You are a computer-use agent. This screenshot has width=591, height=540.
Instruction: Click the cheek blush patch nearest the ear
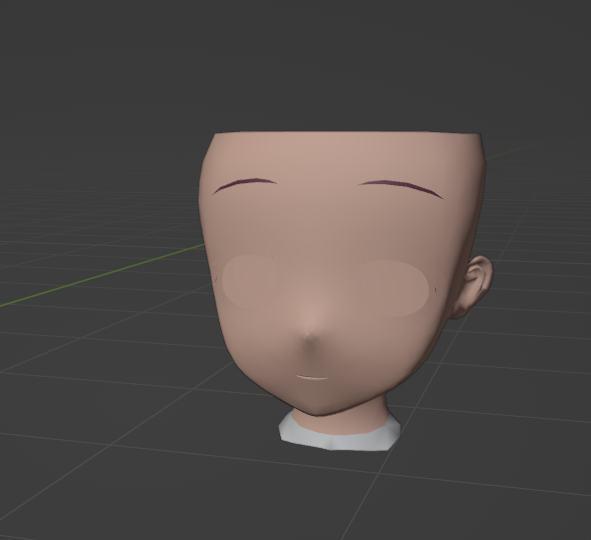point(396,288)
